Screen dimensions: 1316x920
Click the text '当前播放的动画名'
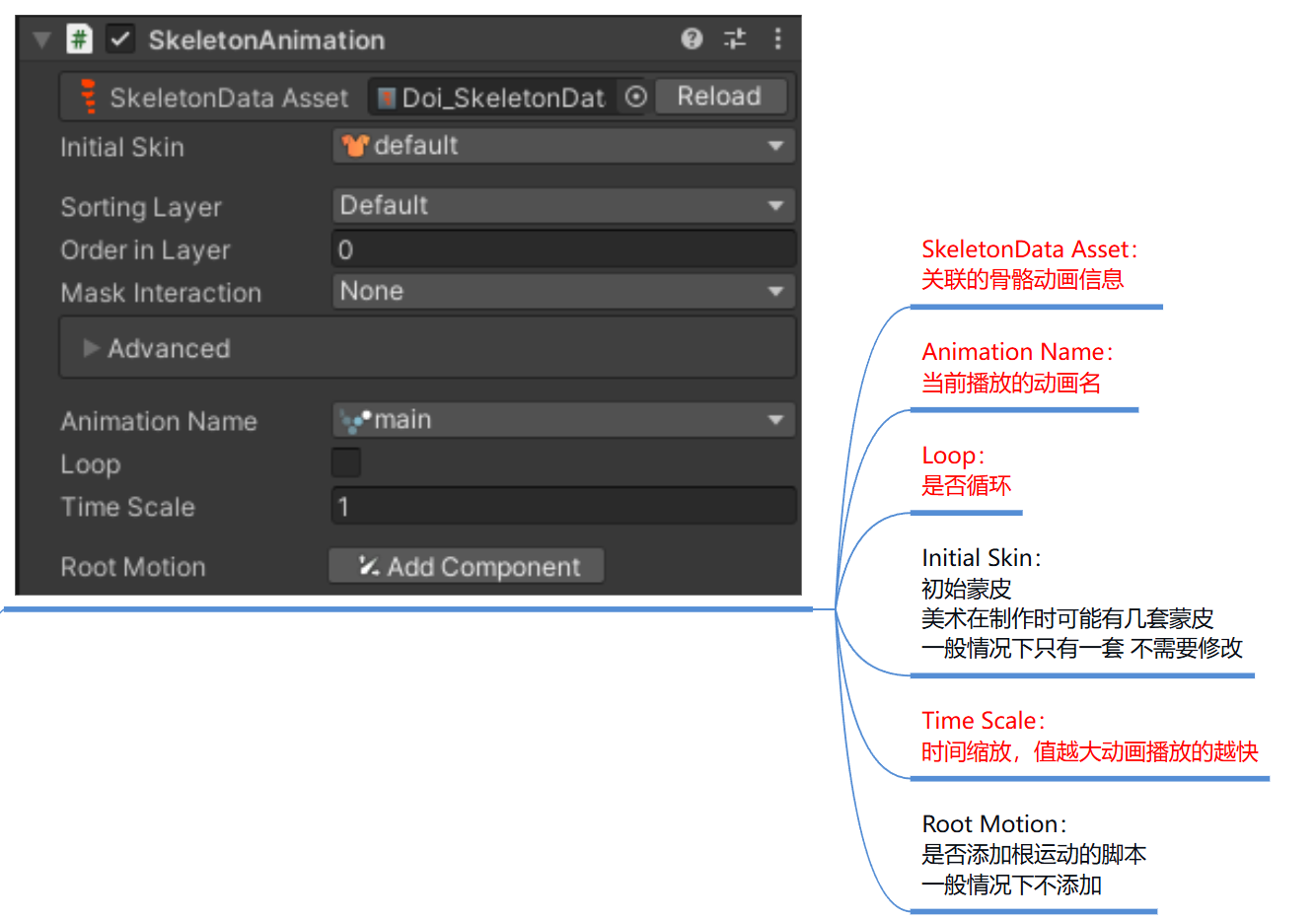click(1011, 383)
